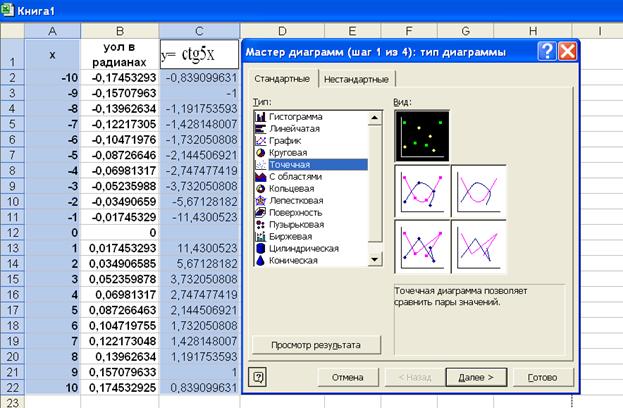Viewport: 623px width, 408px height.
Task: Click the select-all corner of the sheet
Action: click(x=13, y=31)
